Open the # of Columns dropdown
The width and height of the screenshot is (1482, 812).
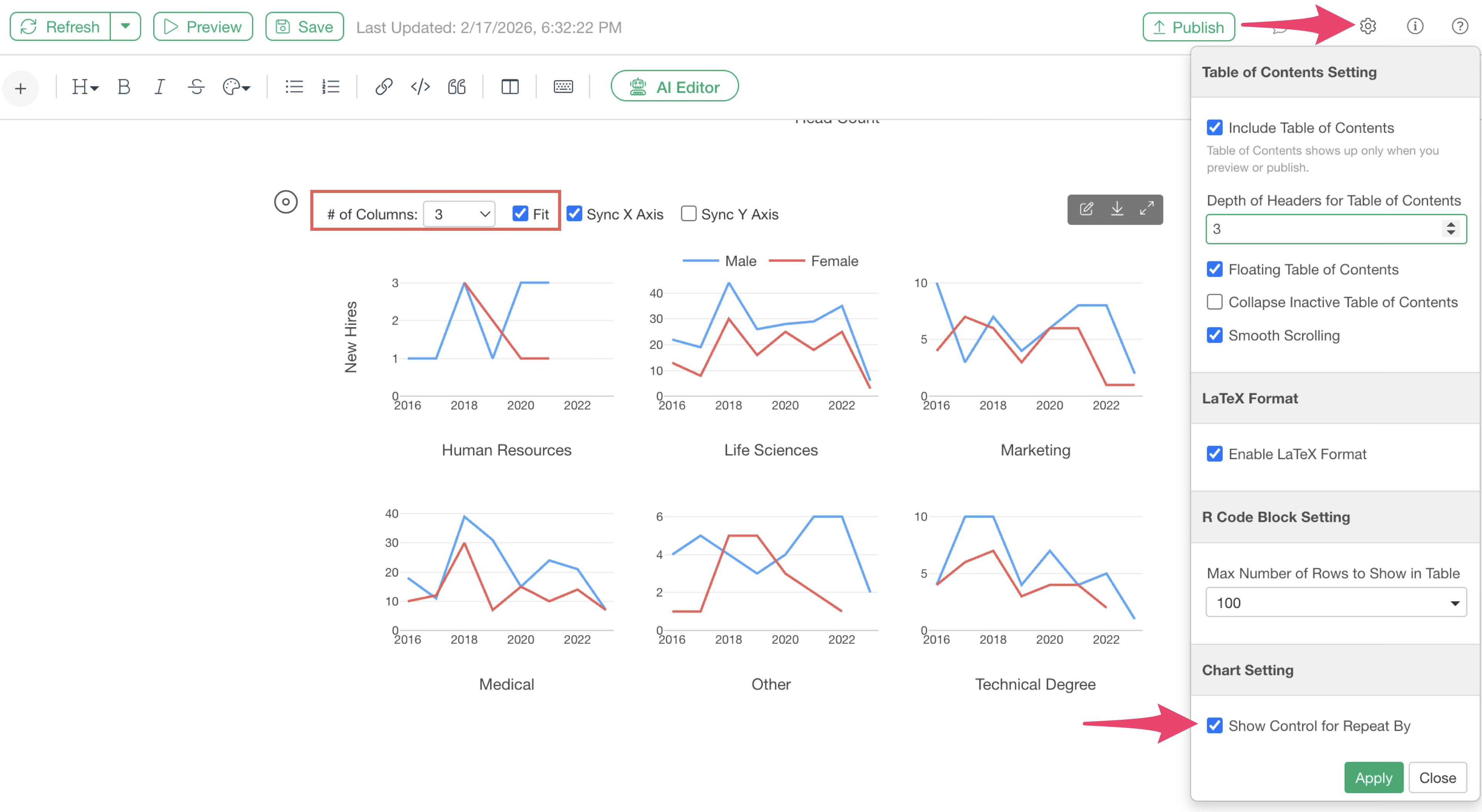pyautogui.click(x=460, y=214)
